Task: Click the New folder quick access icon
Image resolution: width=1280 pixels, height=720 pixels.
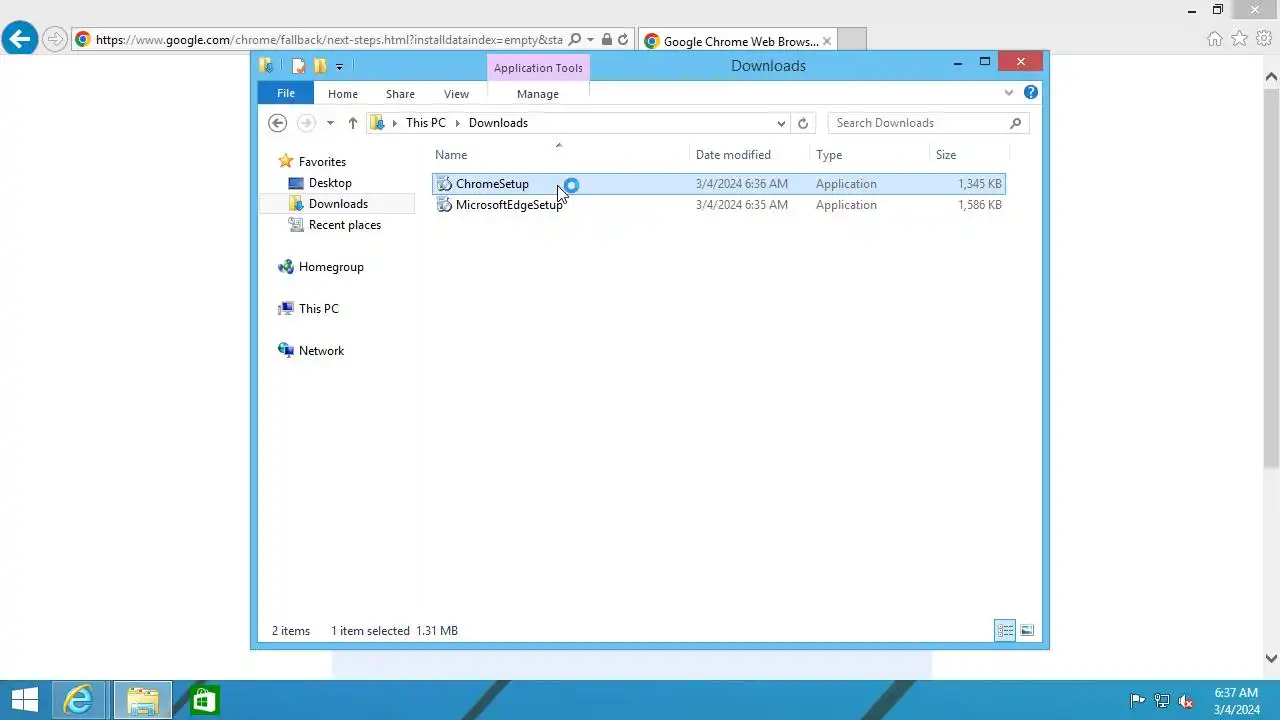Action: (x=320, y=66)
